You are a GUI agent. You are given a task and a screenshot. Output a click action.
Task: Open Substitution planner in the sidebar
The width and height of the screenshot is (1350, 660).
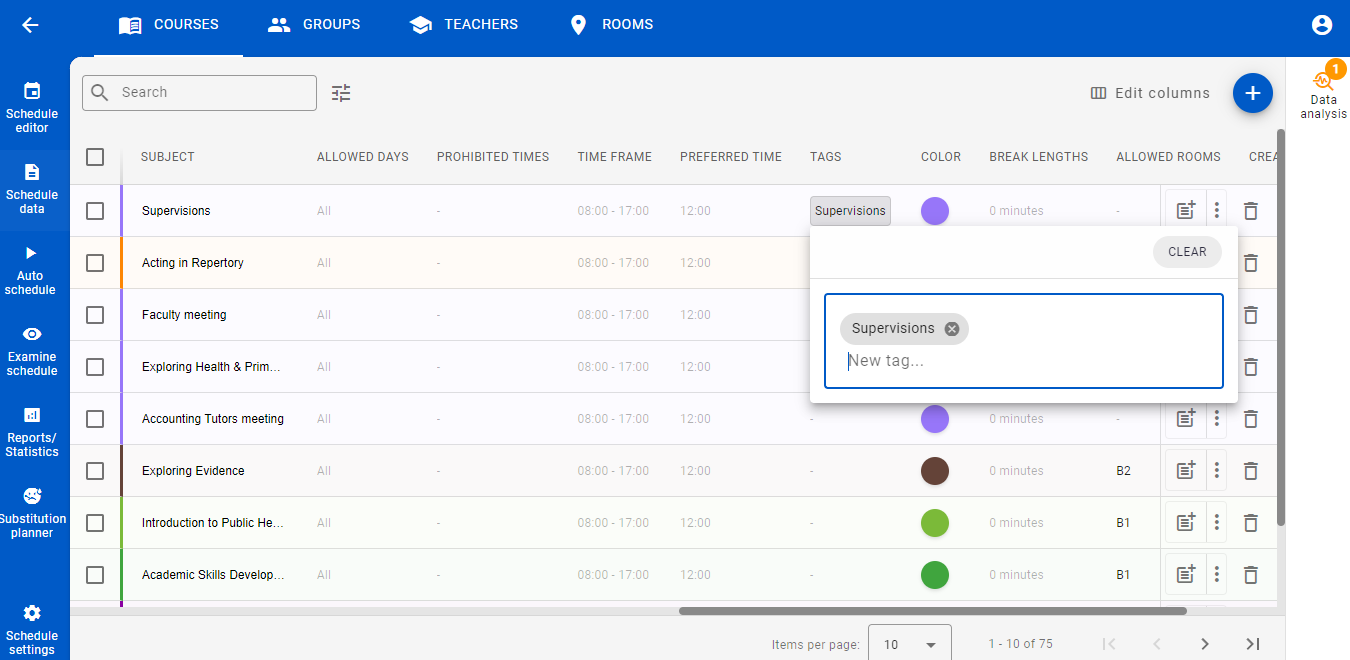coord(32,512)
